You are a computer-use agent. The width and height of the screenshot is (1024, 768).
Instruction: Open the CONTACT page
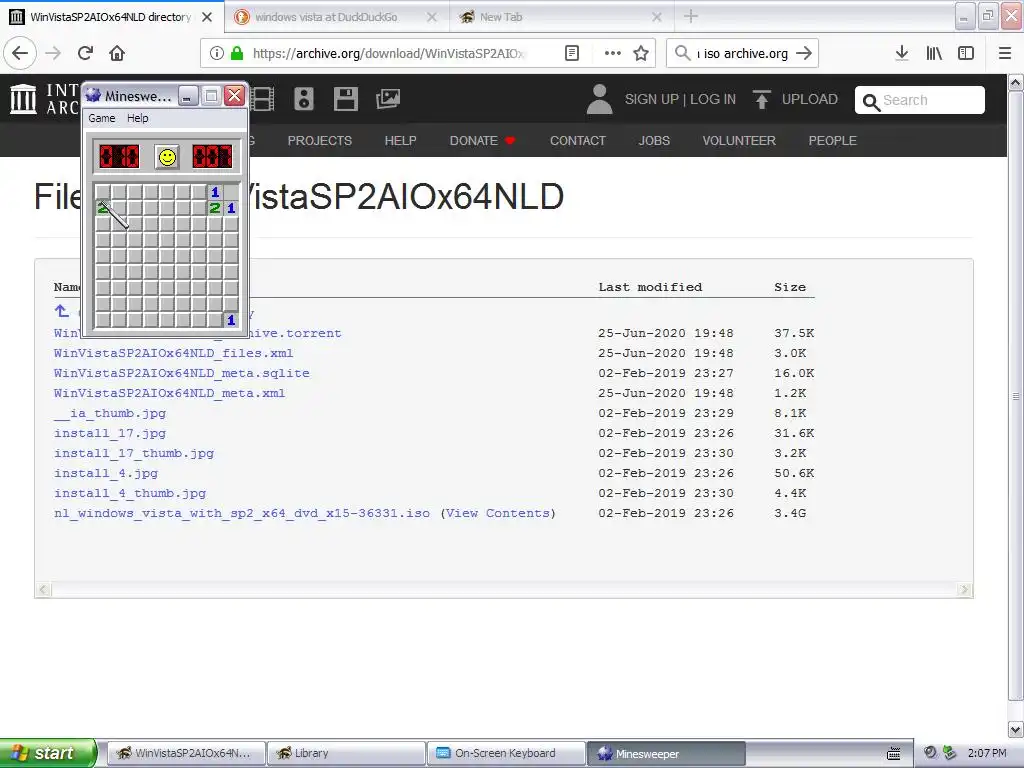(x=577, y=140)
